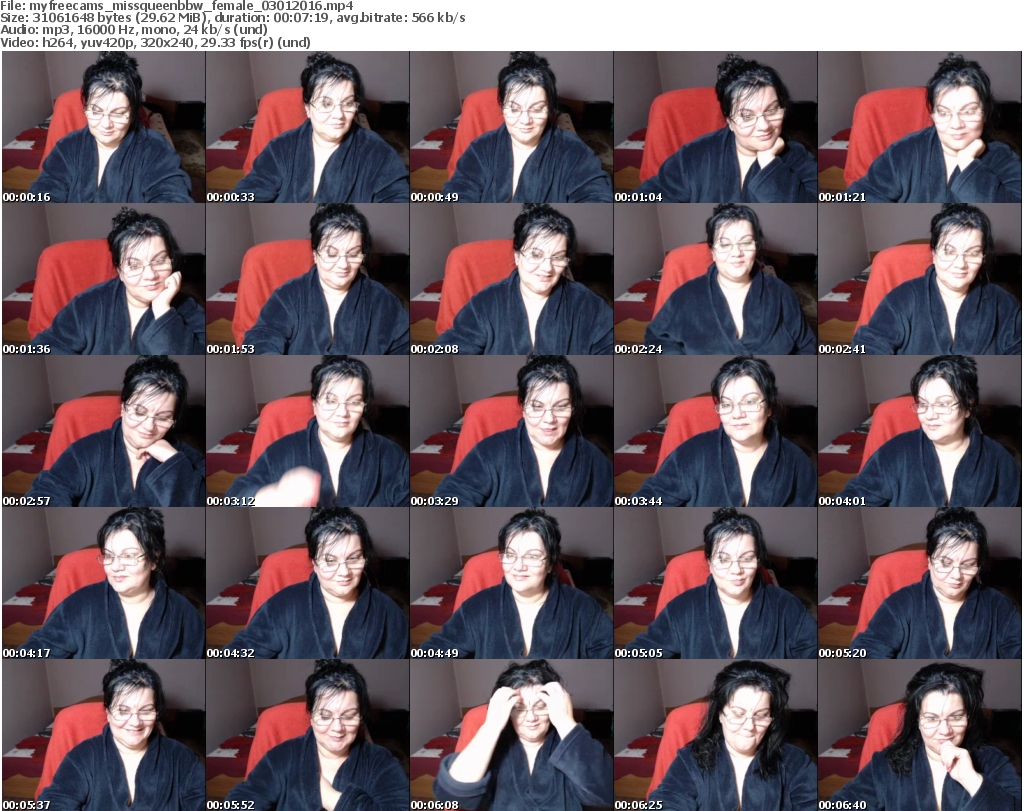This screenshot has width=1024, height=811.
Task: Click the 'Video: h264, yuv420p' info line
Action: pyautogui.click(x=155, y=43)
